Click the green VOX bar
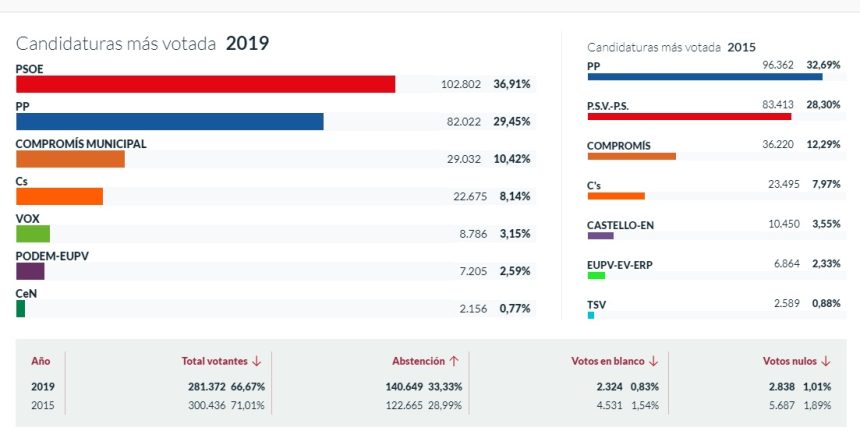This screenshot has height=445, width=860. tap(33, 234)
